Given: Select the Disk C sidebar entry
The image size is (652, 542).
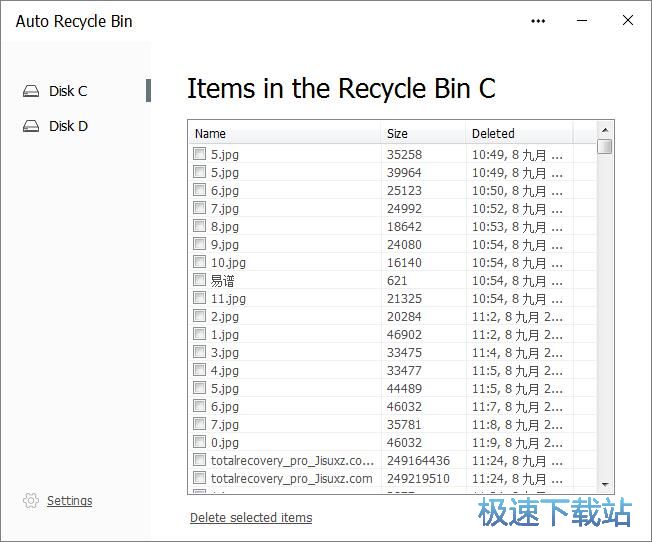Looking at the screenshot, I should (76, 91).
